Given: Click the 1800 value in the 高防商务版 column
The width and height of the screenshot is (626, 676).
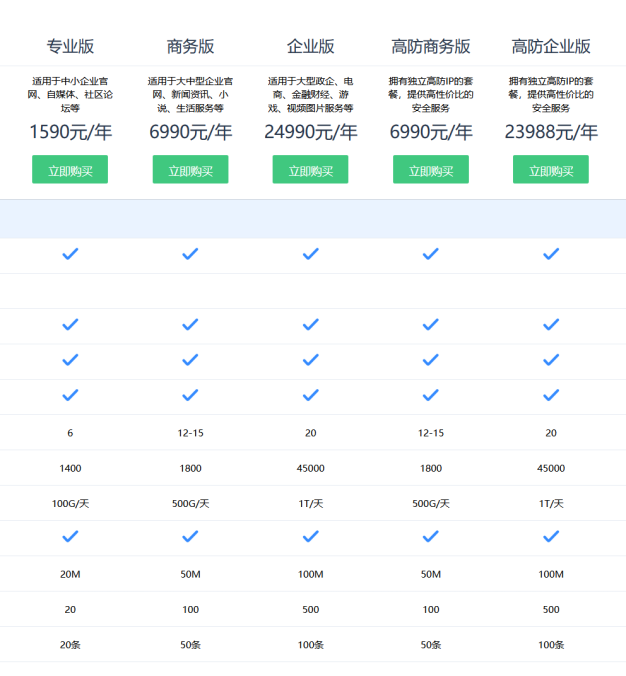Looking at the screenshot, I should (431, 468).
